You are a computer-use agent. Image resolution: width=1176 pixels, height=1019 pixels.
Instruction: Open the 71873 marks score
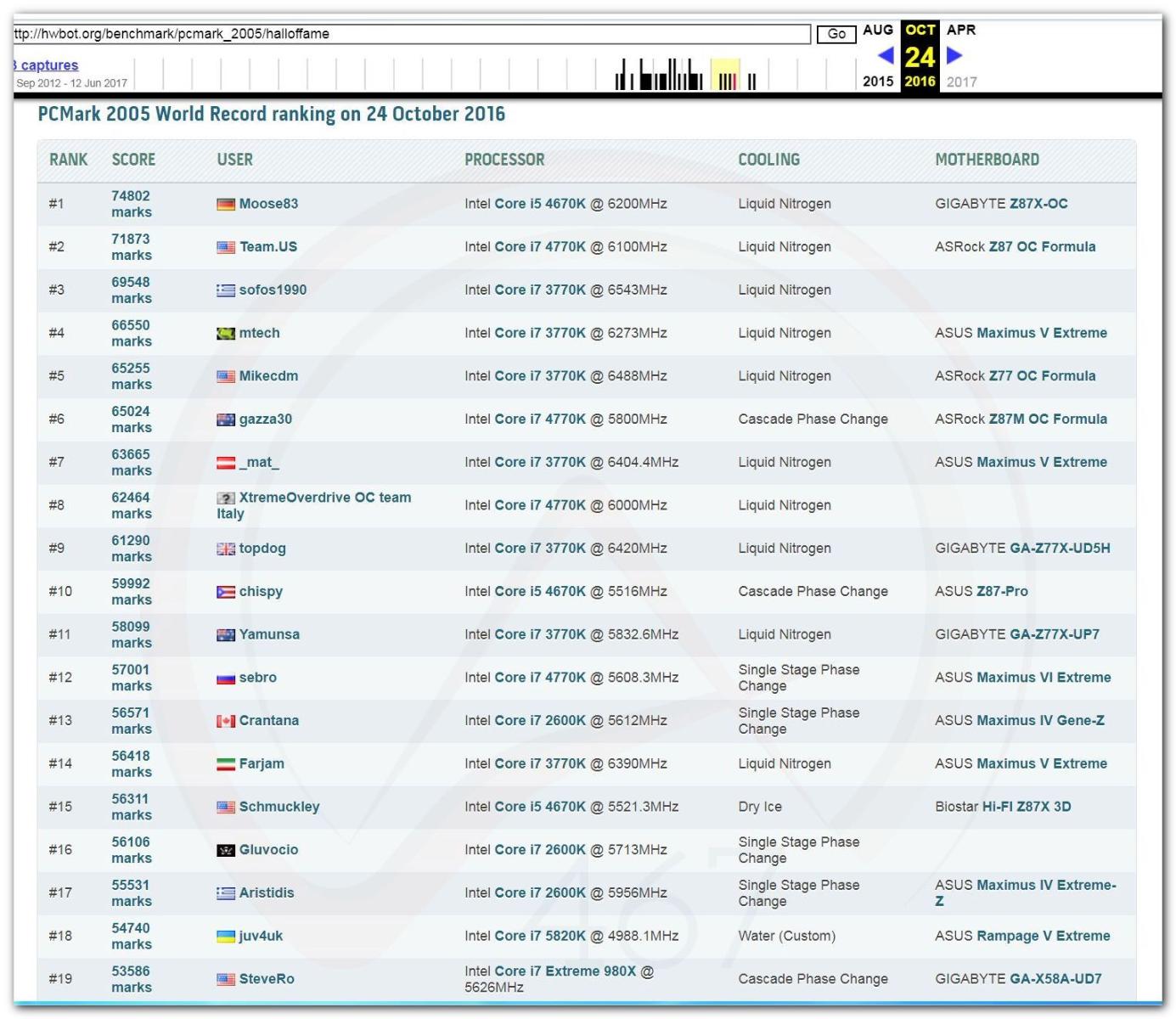(132, 247)
